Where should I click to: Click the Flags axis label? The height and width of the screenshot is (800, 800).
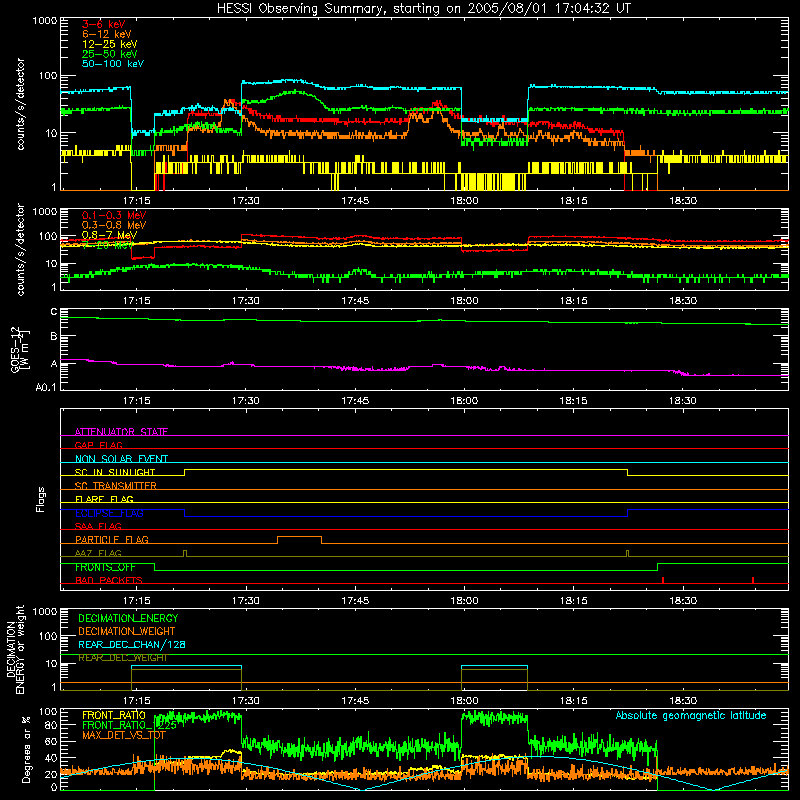(x=41, y=499)
